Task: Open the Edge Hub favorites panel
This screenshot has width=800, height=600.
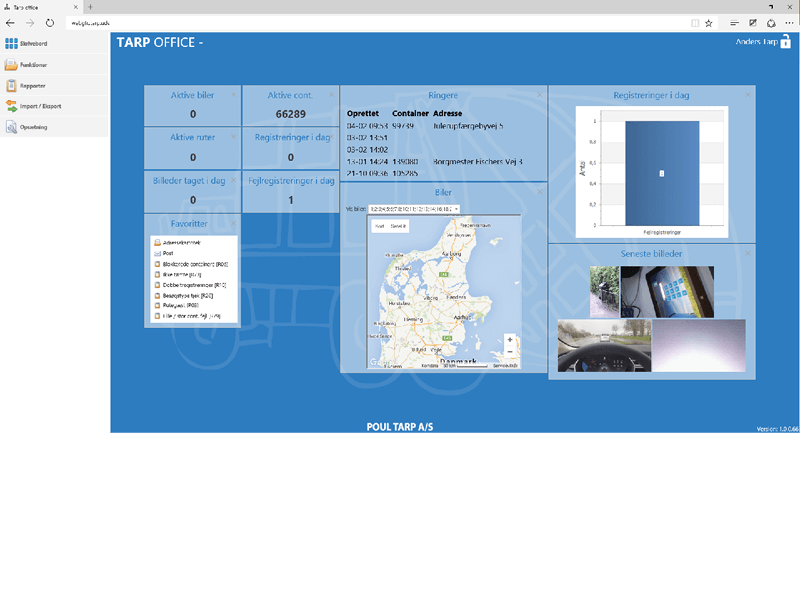Action: click(x=735, y=22)
